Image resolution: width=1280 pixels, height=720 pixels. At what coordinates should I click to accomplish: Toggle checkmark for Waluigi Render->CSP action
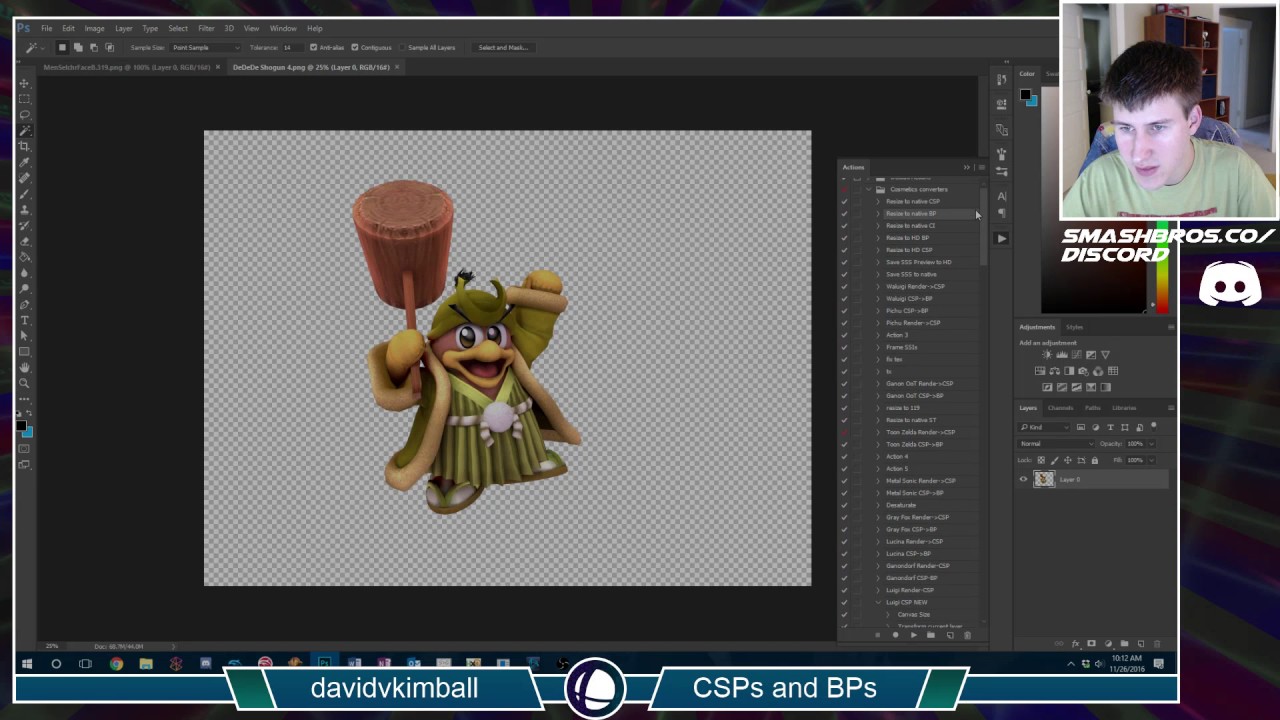click(x=844, y=286)
